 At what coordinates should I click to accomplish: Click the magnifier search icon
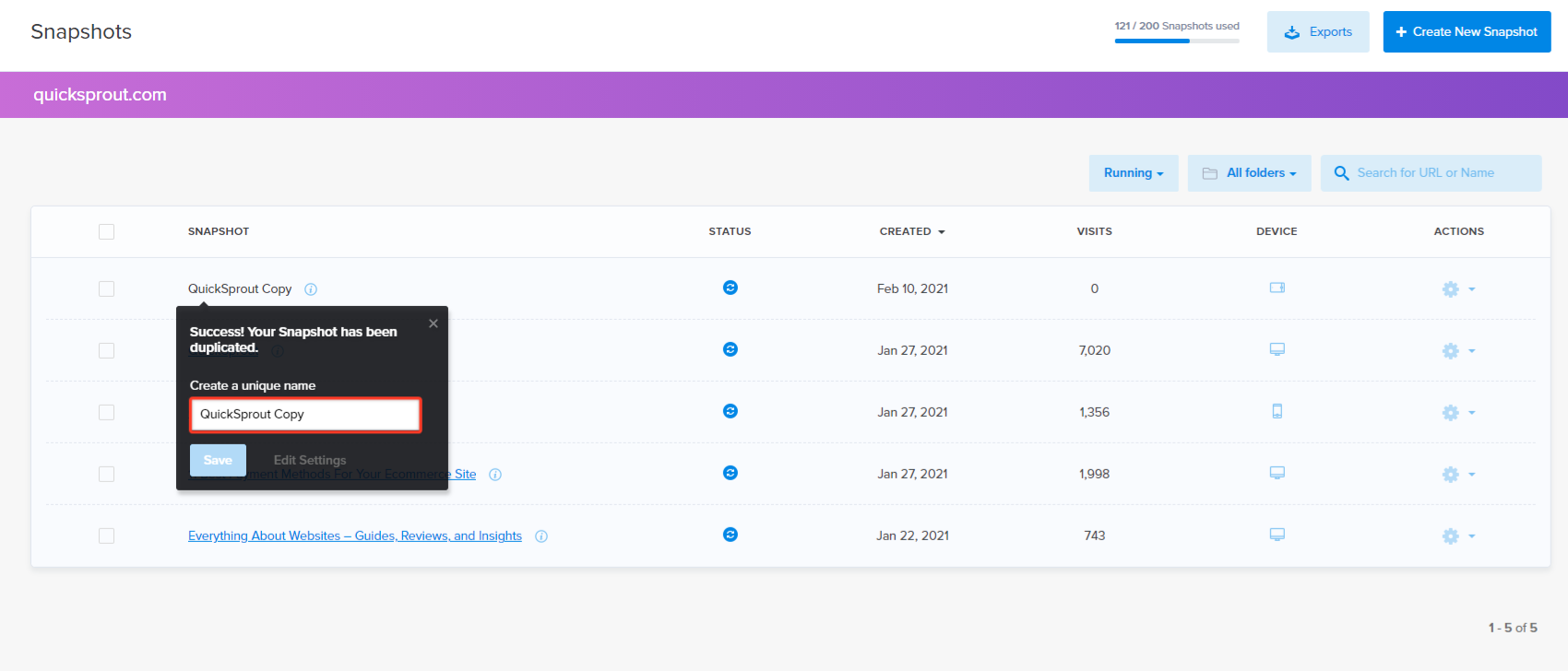click(x=1341, y=173)
